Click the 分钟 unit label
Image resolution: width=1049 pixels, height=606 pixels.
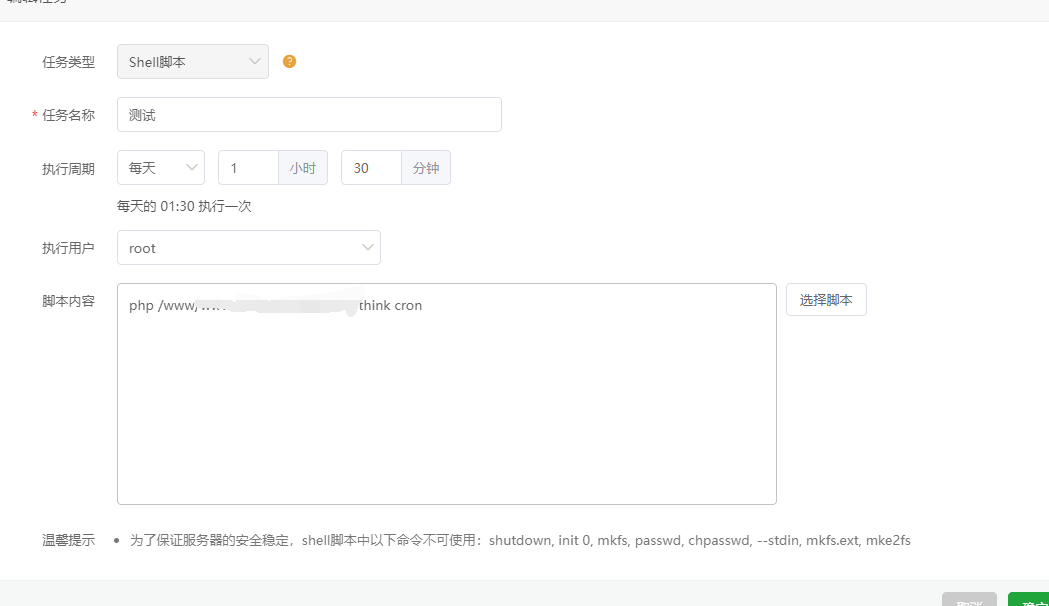click(x=426, y=168)
